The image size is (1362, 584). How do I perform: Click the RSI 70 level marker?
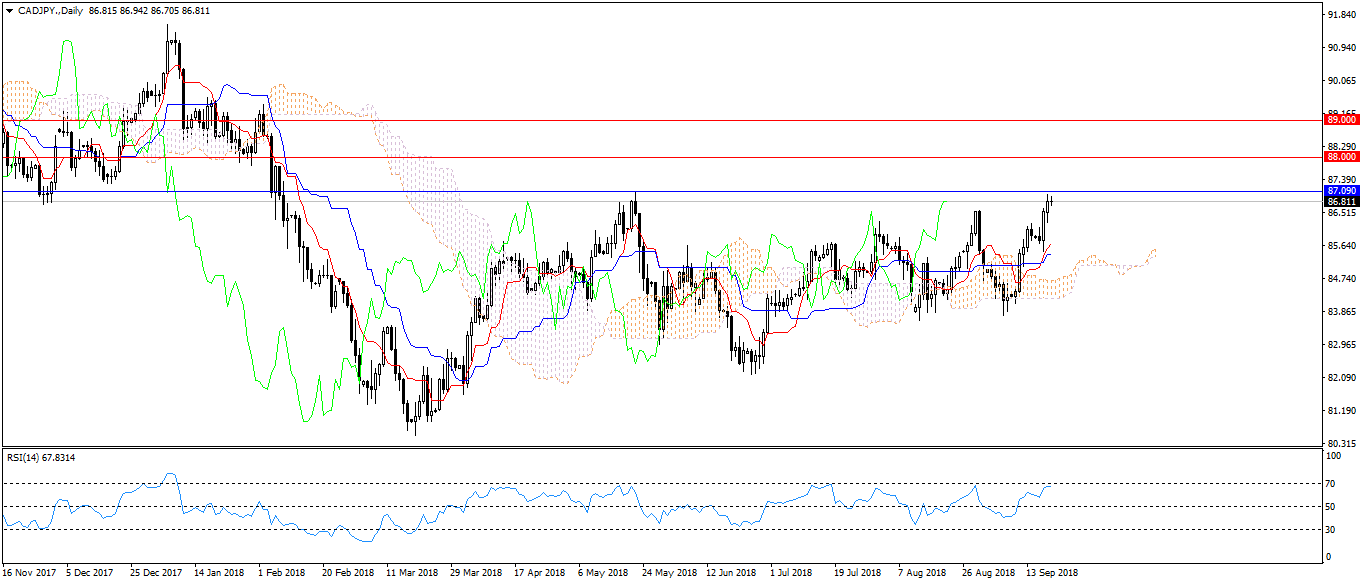[1329, 483]
